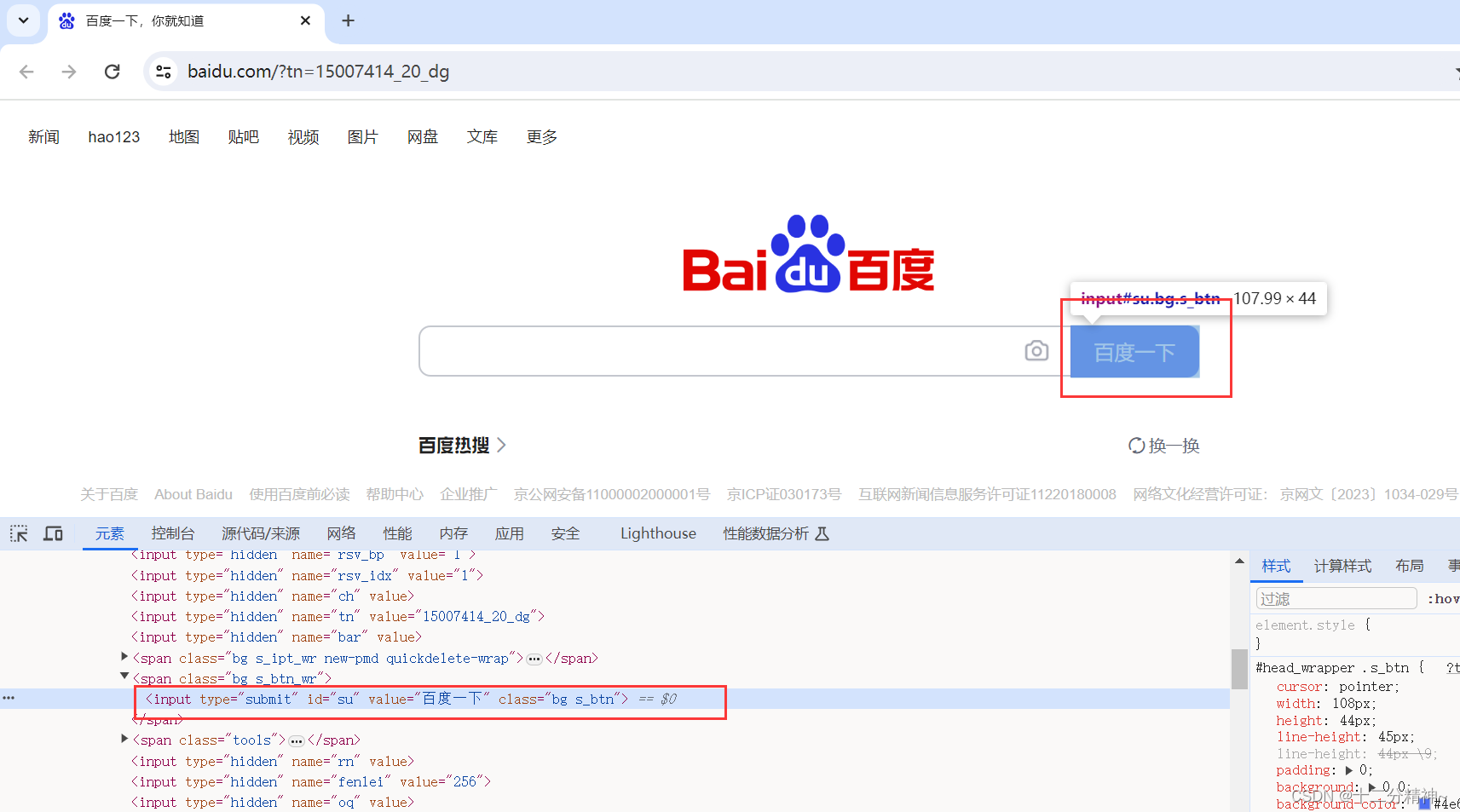Close the 百度一下 browser tab
Image resolution: width=1460 pixels, height=812 pixels.
click(305, 20)
